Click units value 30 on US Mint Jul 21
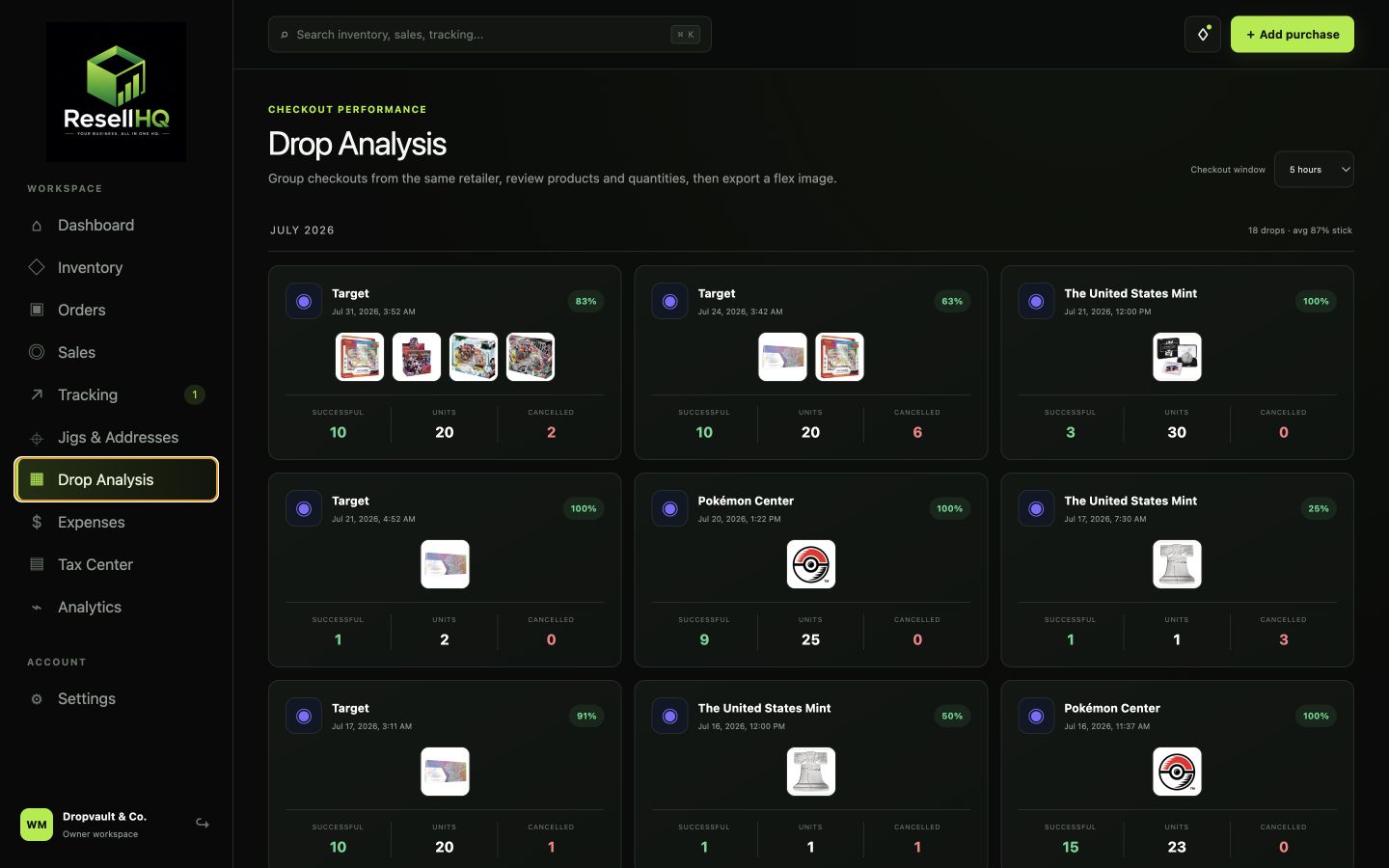 coord(1177,432)
